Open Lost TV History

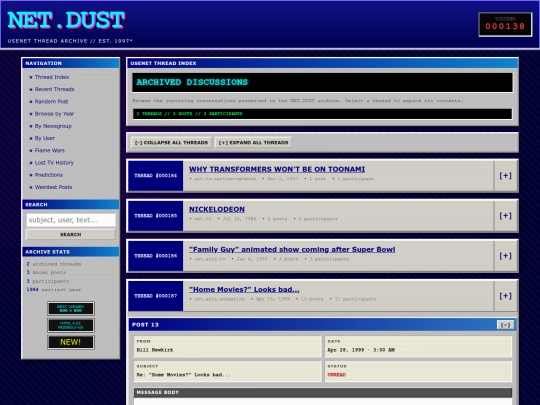coord(54,163)
